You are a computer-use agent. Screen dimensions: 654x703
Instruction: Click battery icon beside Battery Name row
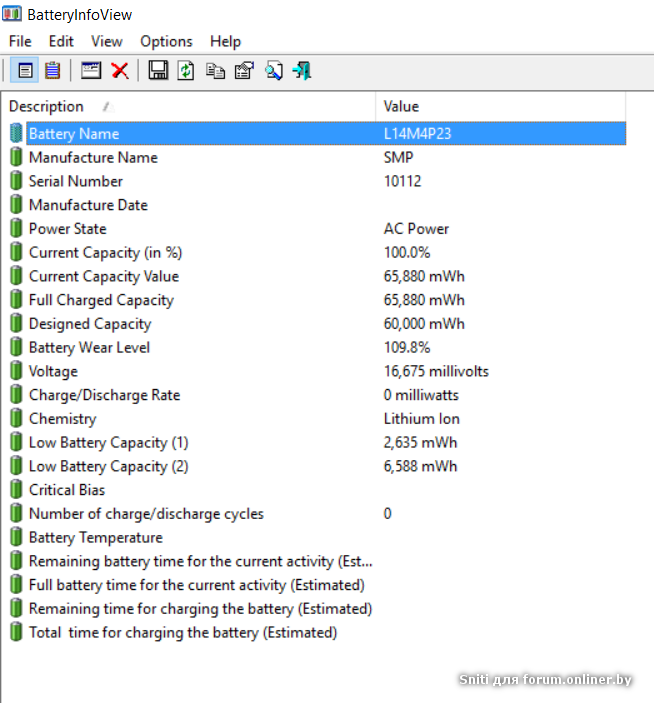click(x=16, y=133)
